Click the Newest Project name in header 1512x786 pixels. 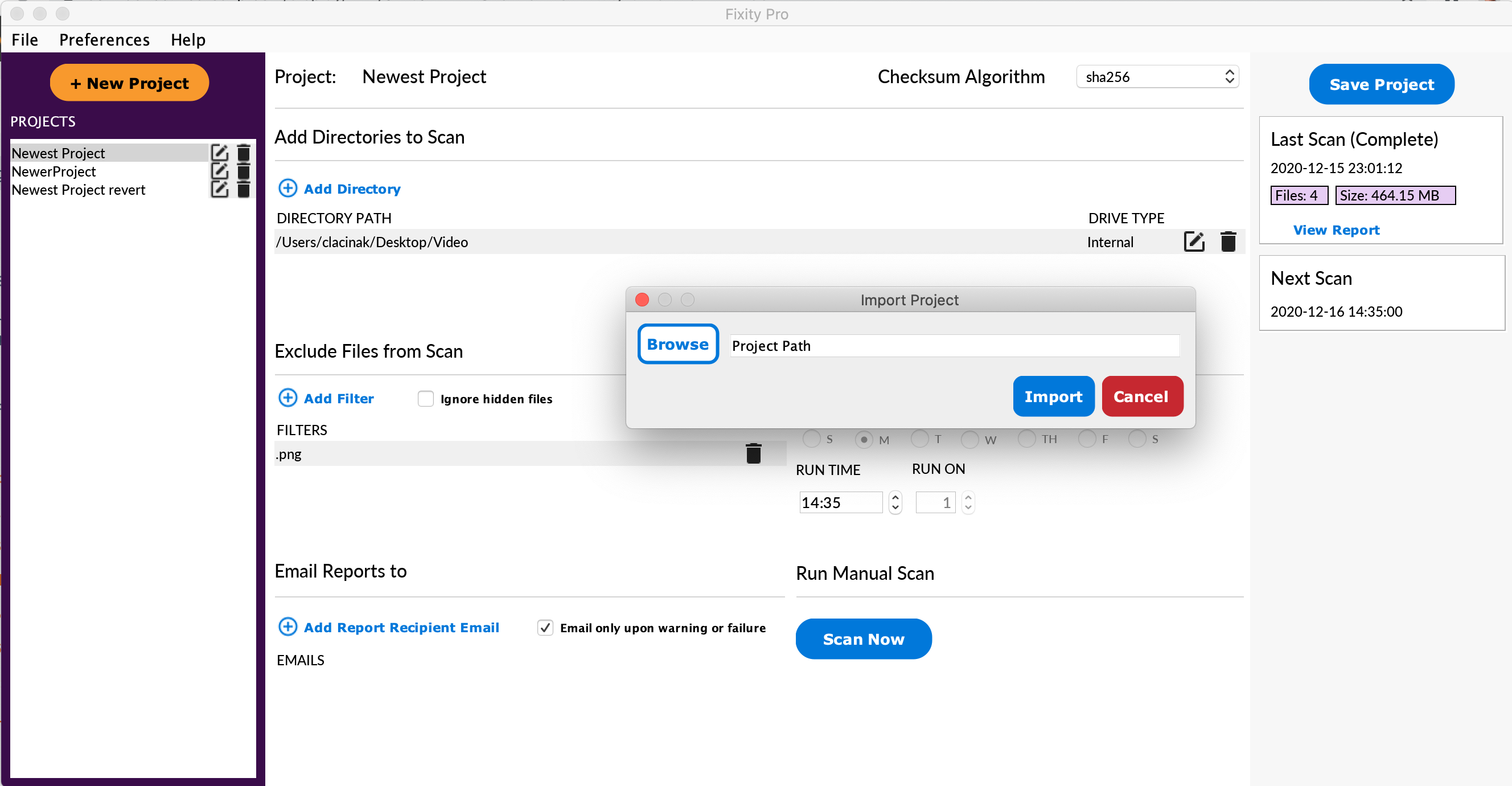pyautogui.click(x=424, y=76)
